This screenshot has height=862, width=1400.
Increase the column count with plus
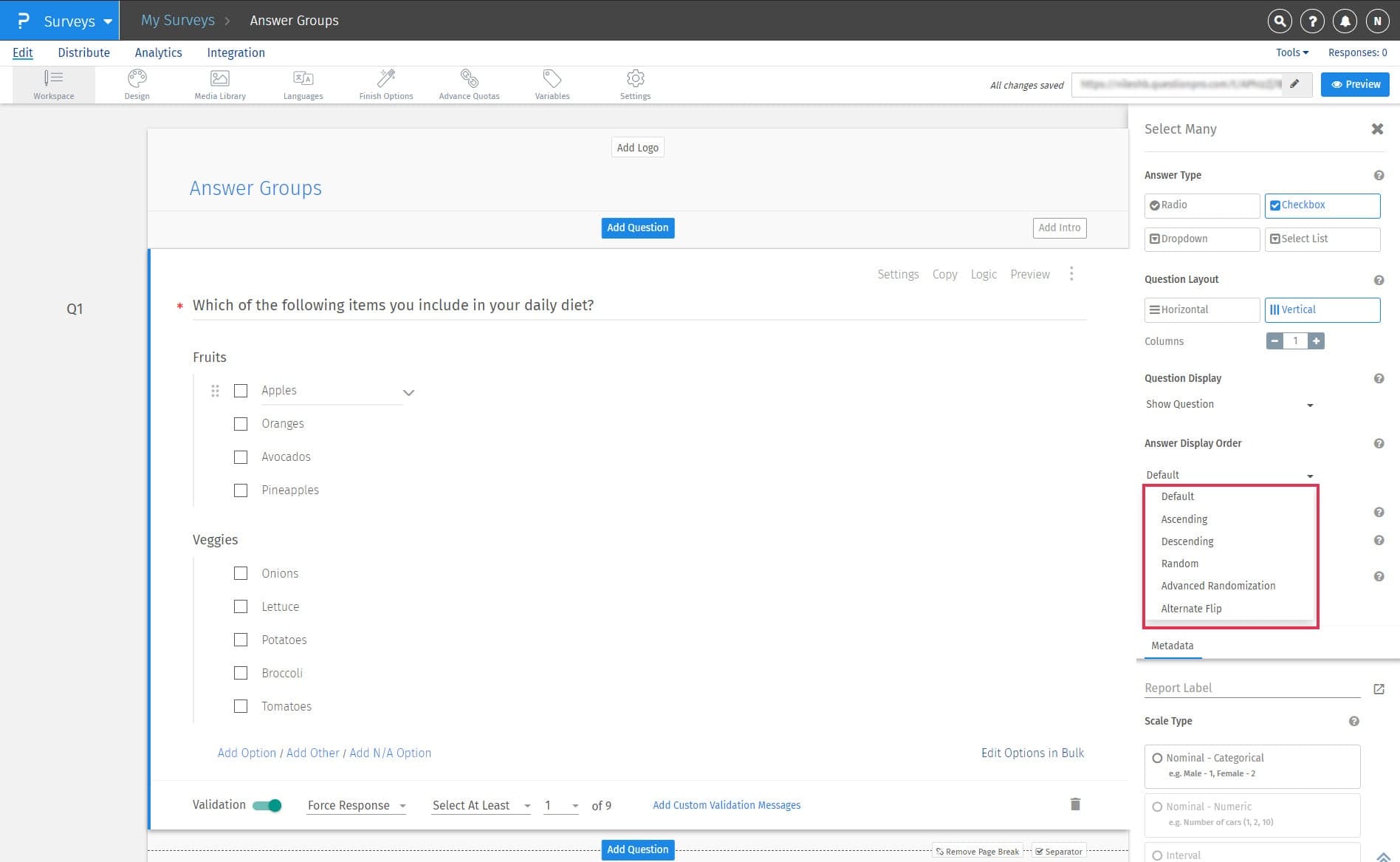coord(1316,341)
